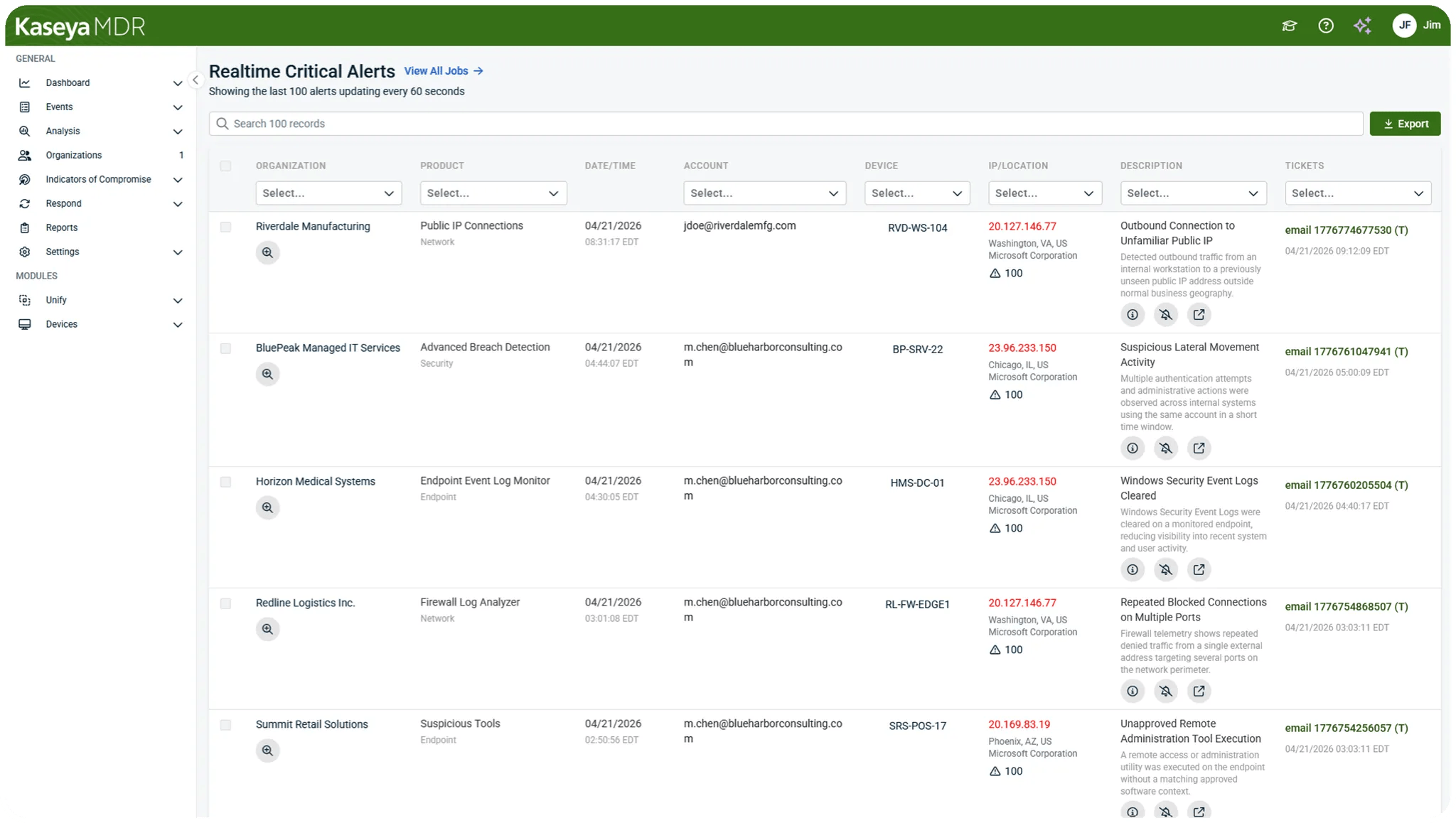Launch the AI sparkle assistant icon
The image size is (1456, 823).
pyautogui.click(x=1362, y=26)
